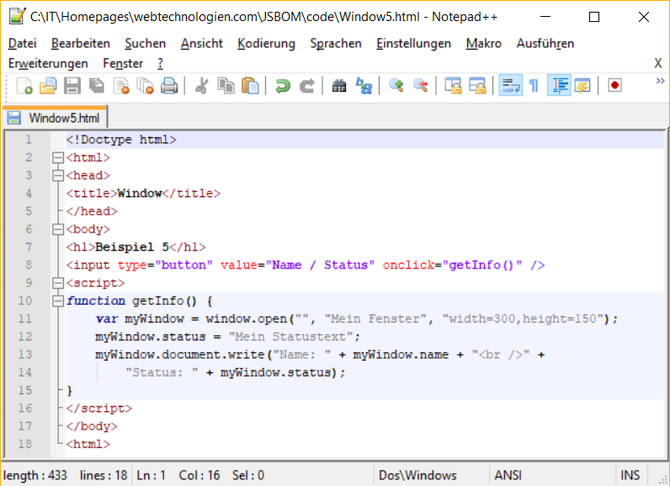Open the user-defined language icon
Viewport: 670px width, 486px height.
[x=583, y=86]
